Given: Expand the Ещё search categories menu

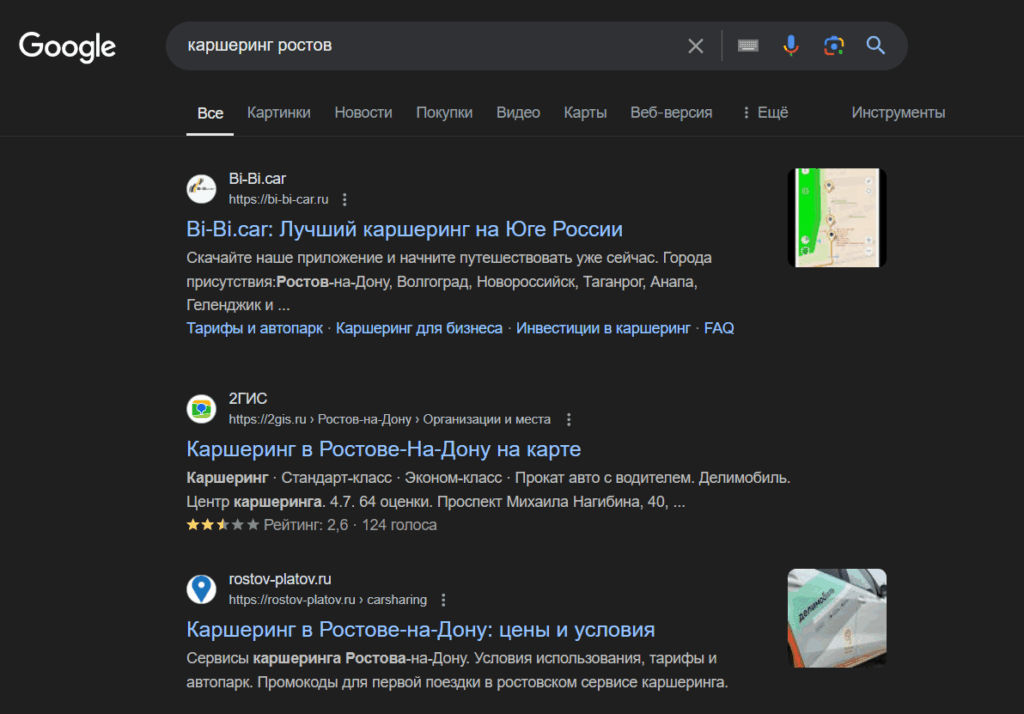Looking at the screenshot, I should point(769,112).
